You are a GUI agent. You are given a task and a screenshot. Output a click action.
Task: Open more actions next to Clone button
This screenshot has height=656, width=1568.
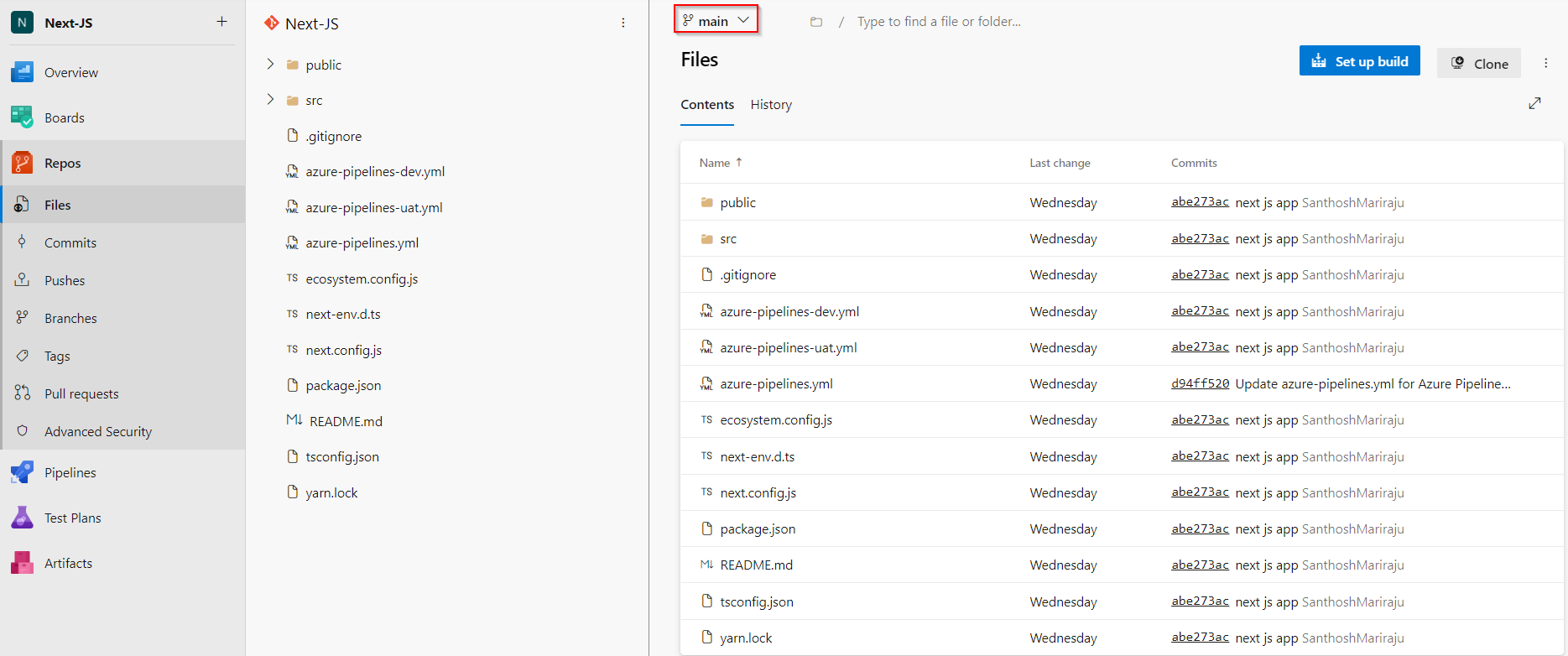[x=1545, y=63]
